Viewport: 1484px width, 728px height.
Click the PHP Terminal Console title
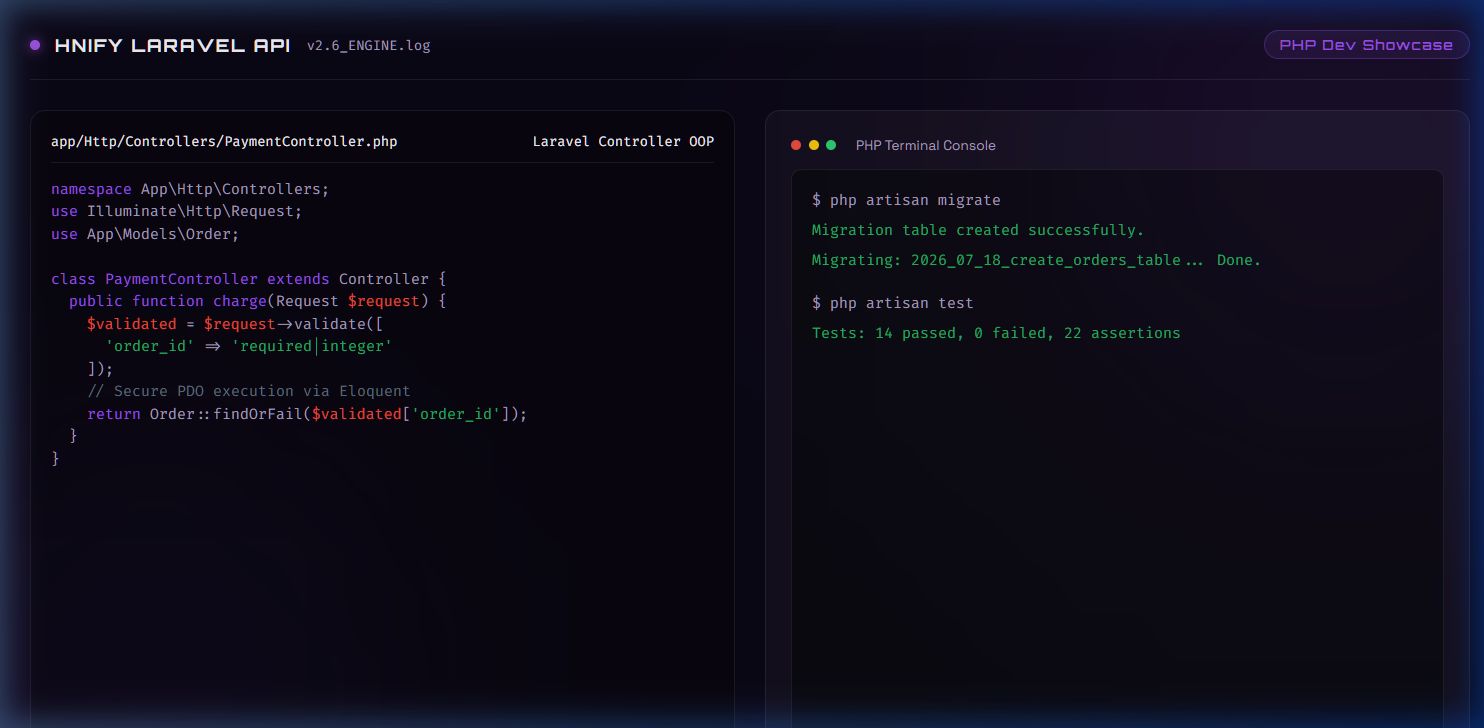(926, 146)
